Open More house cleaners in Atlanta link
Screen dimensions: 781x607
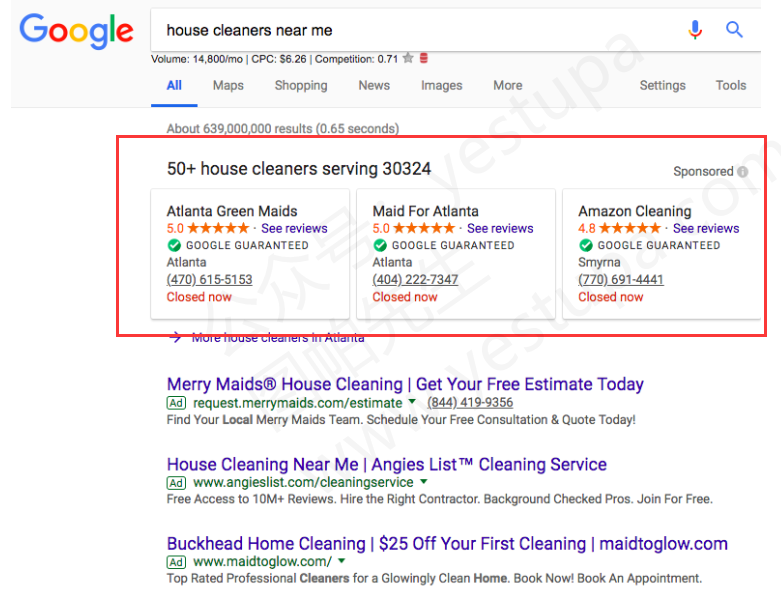(x=278, y=338)
